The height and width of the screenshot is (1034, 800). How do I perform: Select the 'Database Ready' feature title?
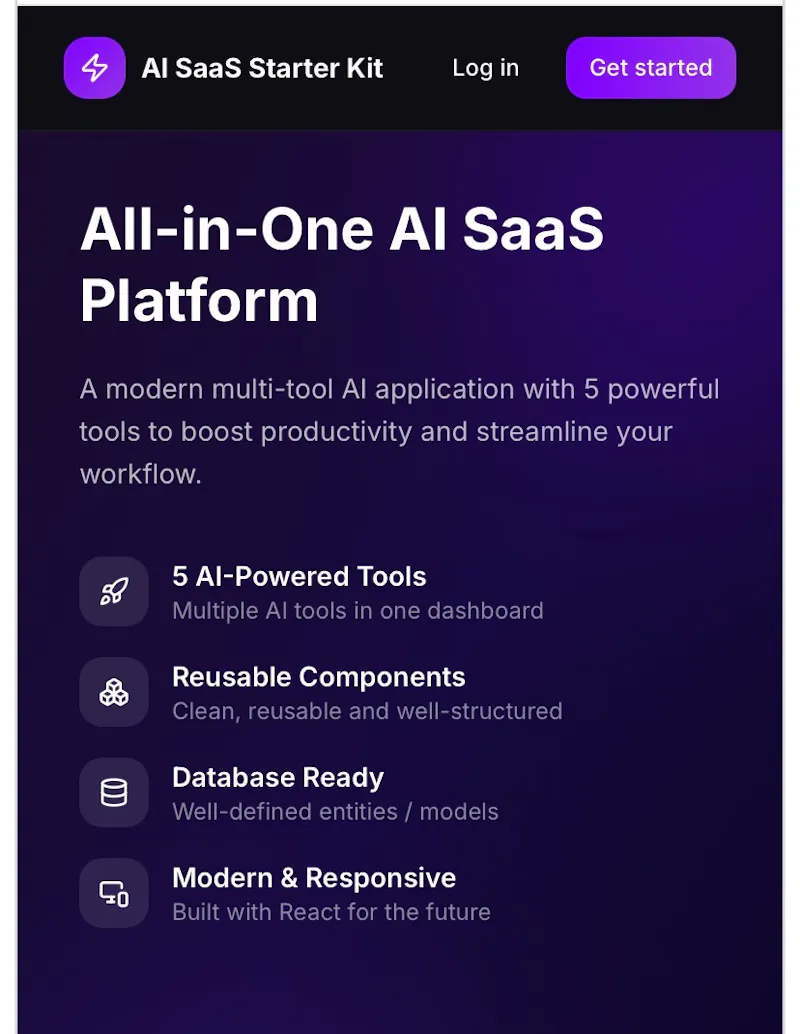[278, 778]
